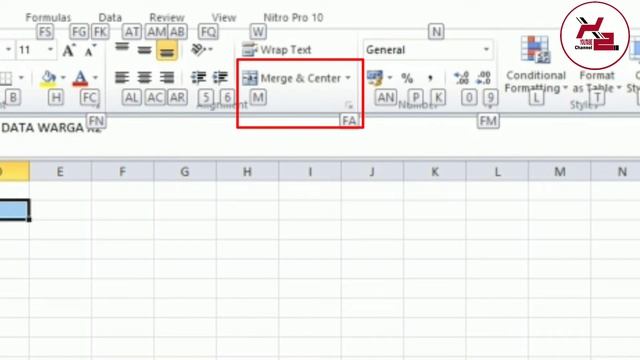Viewport: 640px width, 360px height.
Task: Expand the Font Color dropdown arrow
Action: tap(95, 78)
